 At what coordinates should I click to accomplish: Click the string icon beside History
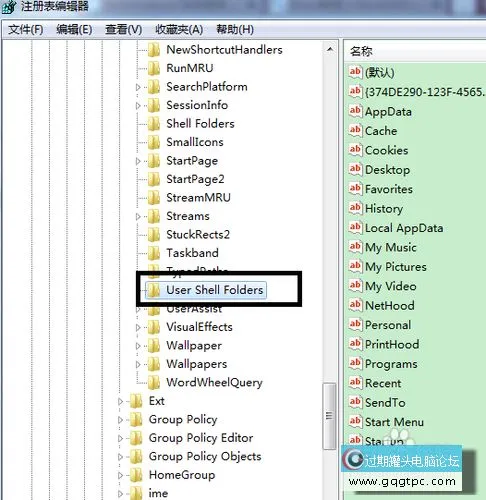[x=355, y=208]
